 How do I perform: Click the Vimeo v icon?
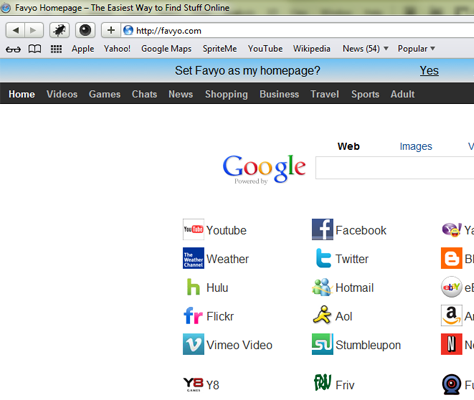pyautogui.click(x=193, y=344)
